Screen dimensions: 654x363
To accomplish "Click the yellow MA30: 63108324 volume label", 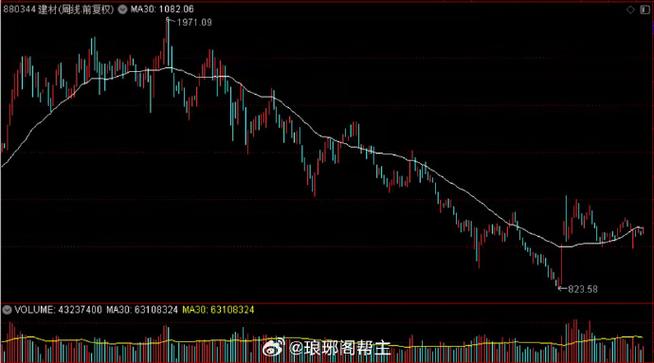I will 218,310.
